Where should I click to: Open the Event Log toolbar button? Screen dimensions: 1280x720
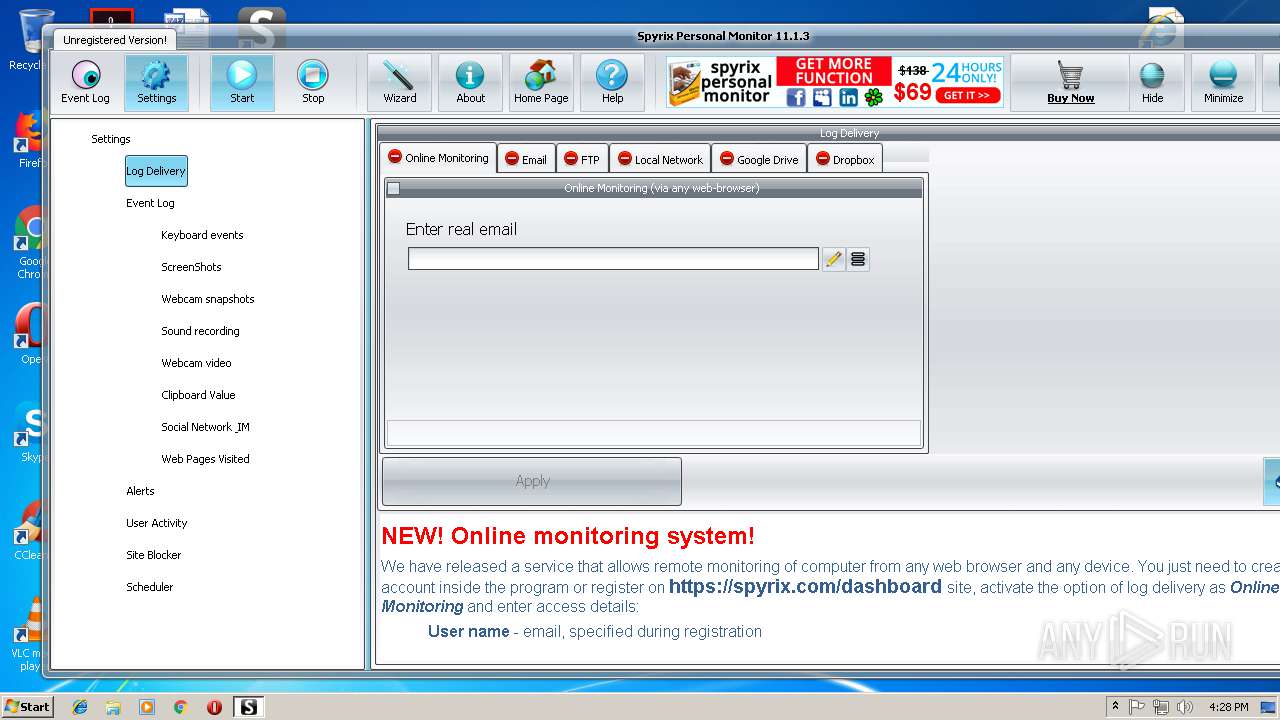click(85, 82)
